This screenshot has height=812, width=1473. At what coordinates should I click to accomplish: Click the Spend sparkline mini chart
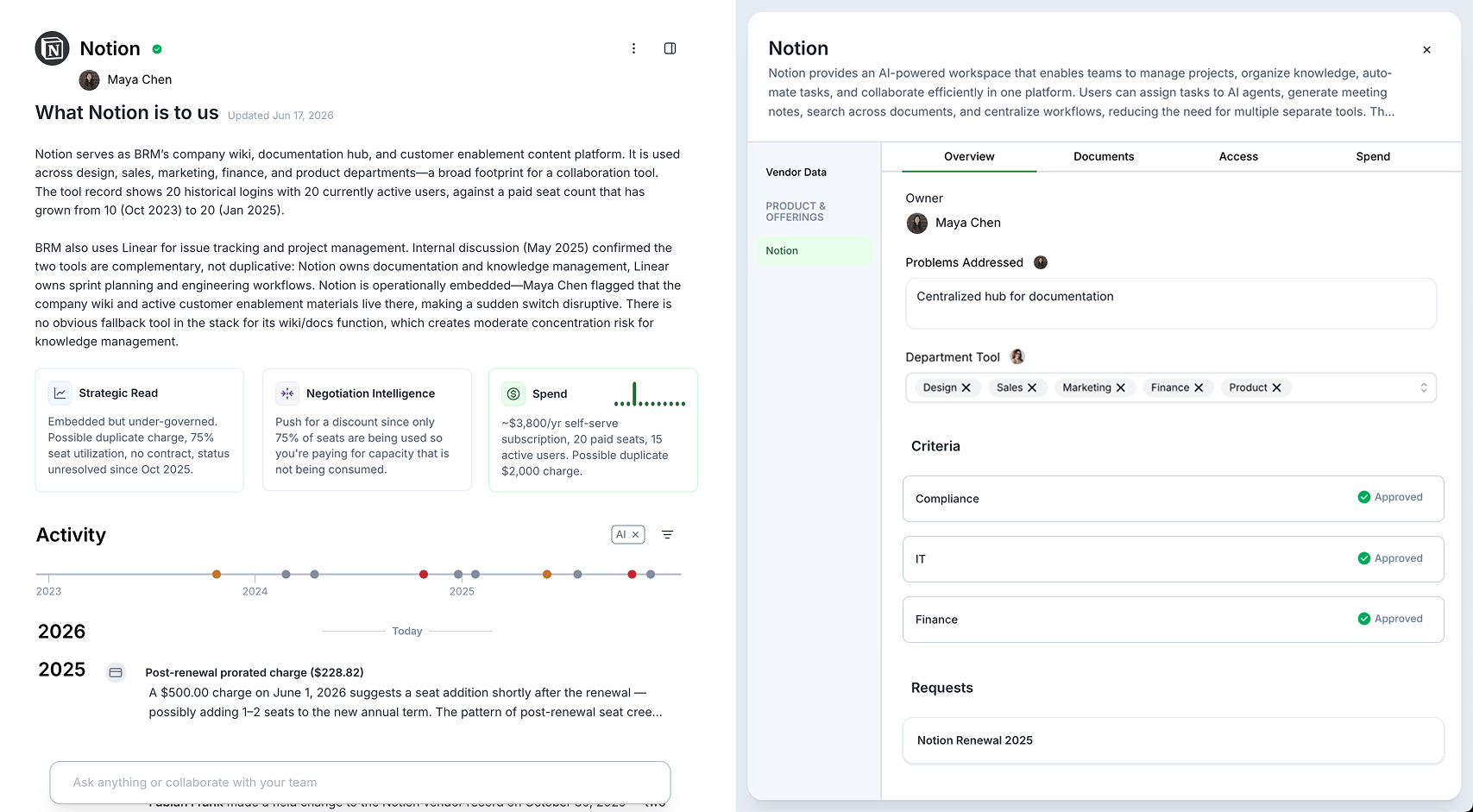click(x=650, y=394)
